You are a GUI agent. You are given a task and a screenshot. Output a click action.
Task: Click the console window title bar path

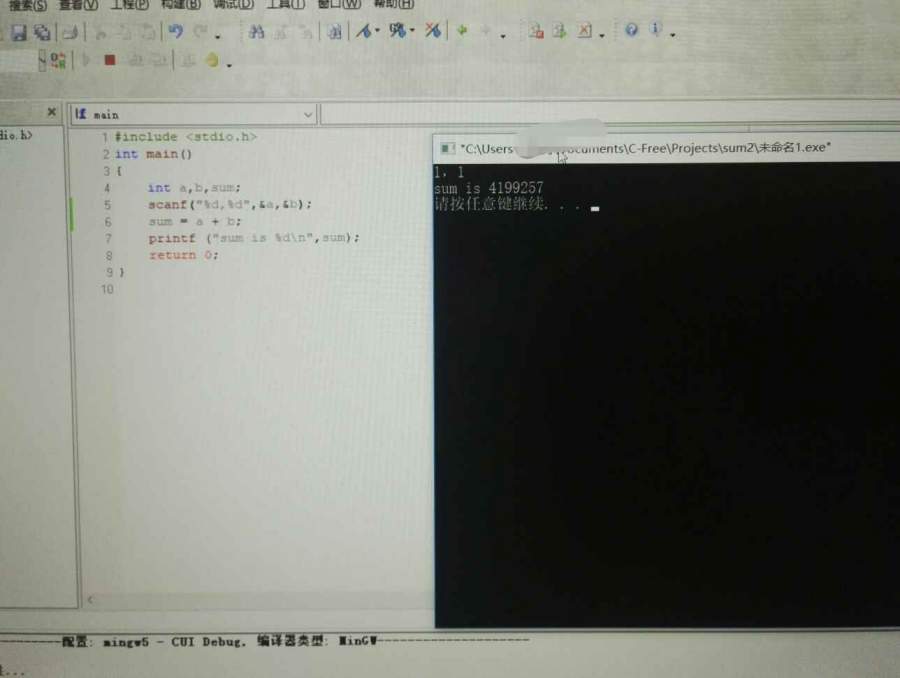tap(645, 148)
